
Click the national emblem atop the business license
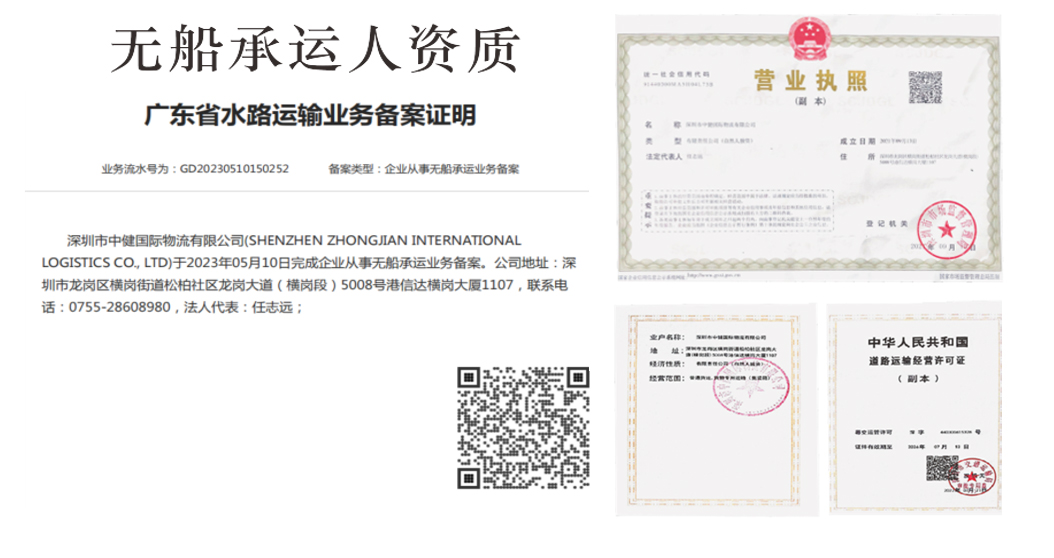tap(810, 40)
